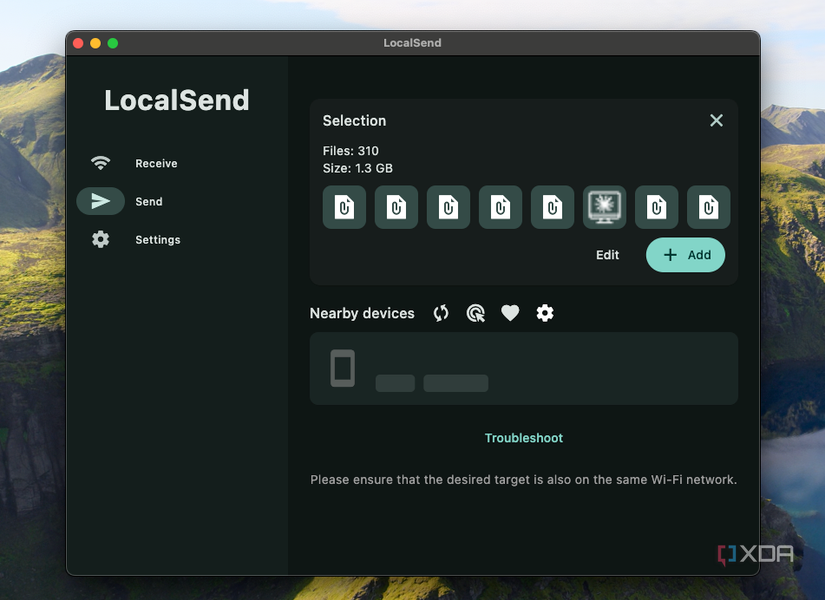
Task: Click the third file attachment thumbnail
Action: coord(448,207)
